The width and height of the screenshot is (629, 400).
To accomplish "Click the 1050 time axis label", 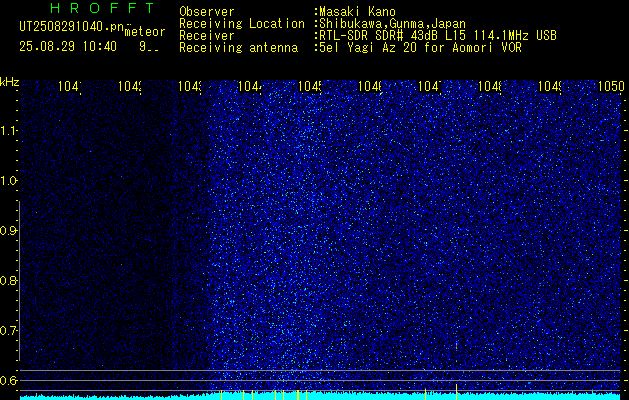I will [611, 86].
